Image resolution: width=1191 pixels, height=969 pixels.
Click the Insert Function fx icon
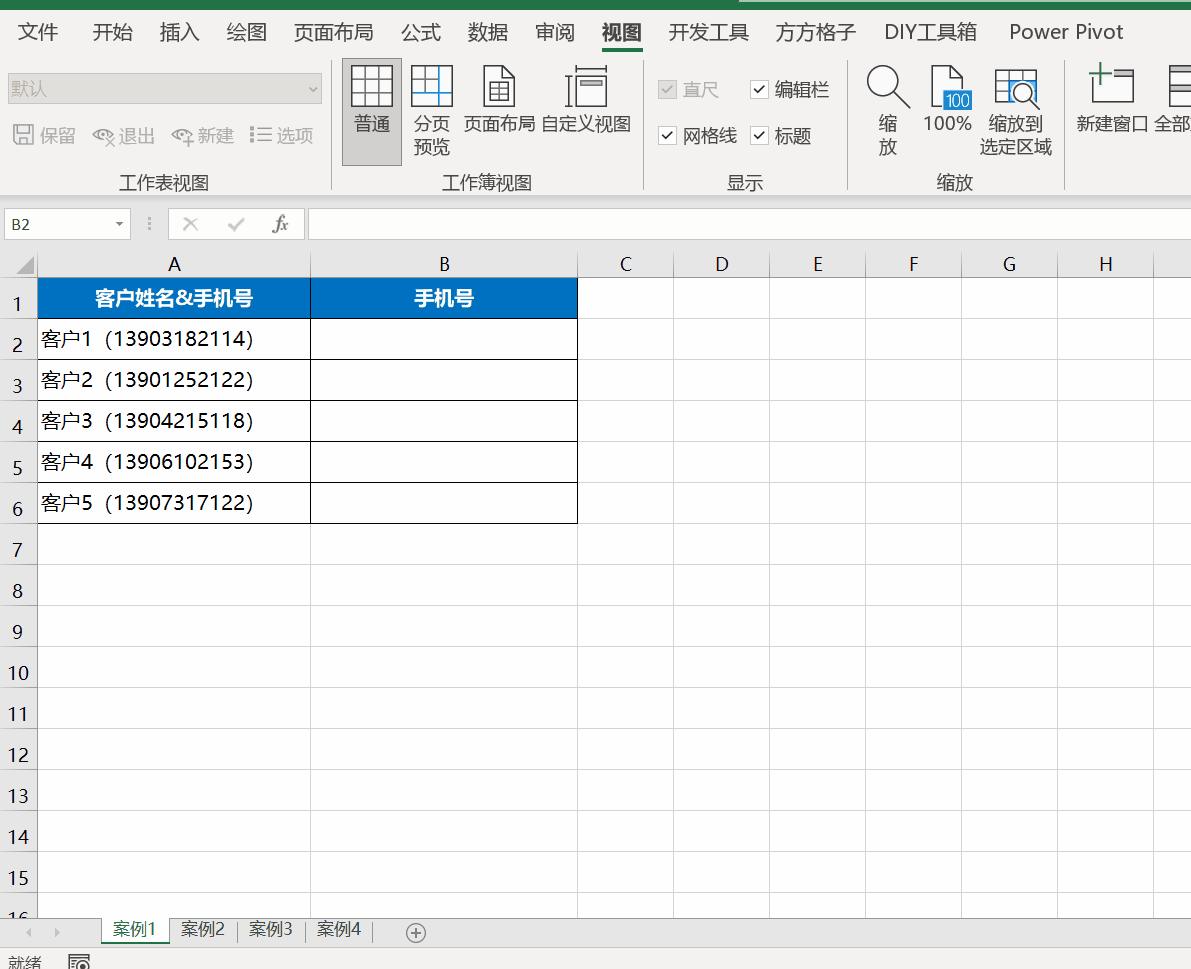tap(280, 224)
